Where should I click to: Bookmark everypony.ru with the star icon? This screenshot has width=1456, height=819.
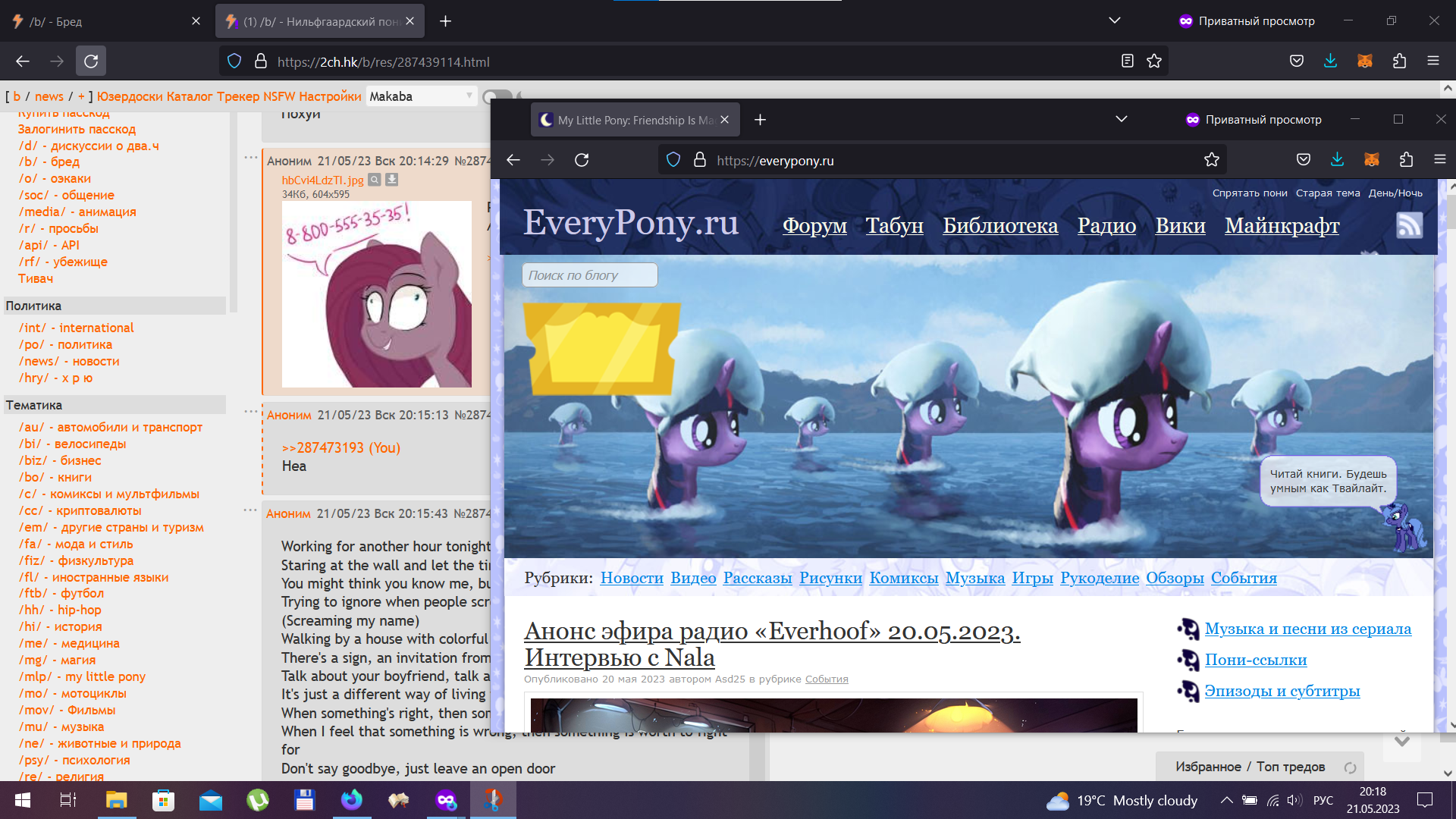[1212, 160]
